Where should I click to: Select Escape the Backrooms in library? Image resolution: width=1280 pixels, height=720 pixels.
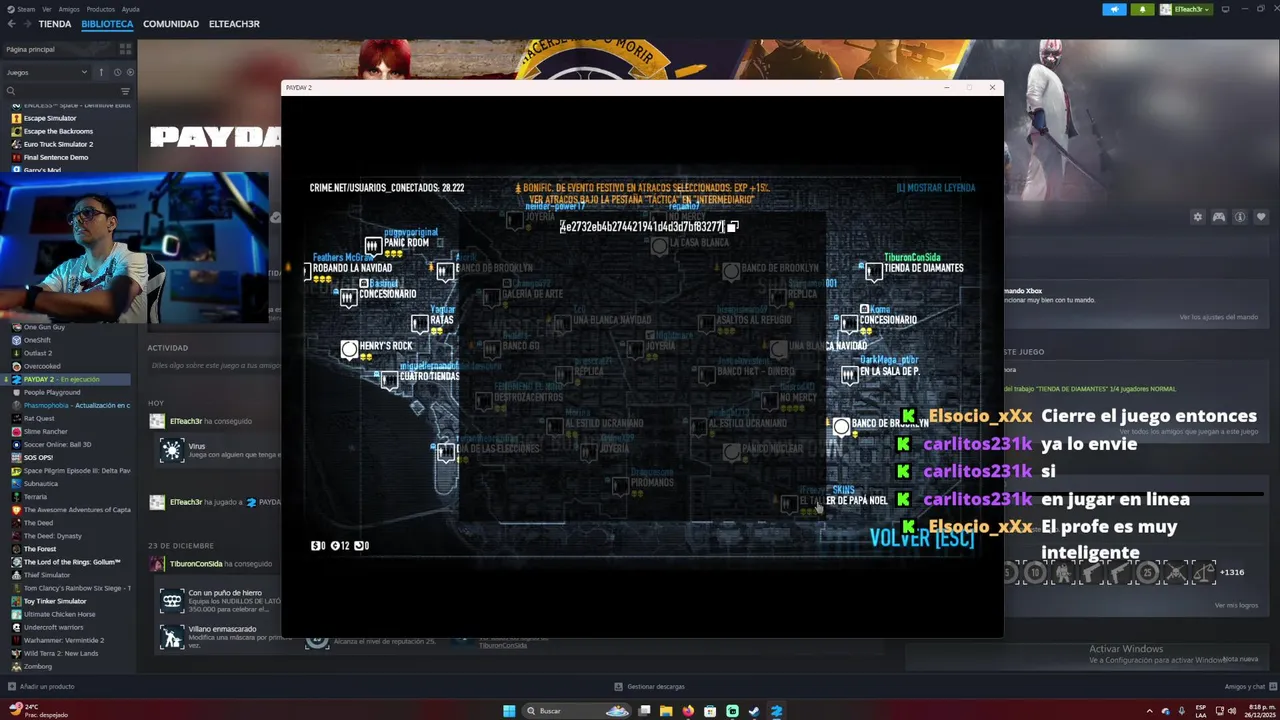click(58, 131)
